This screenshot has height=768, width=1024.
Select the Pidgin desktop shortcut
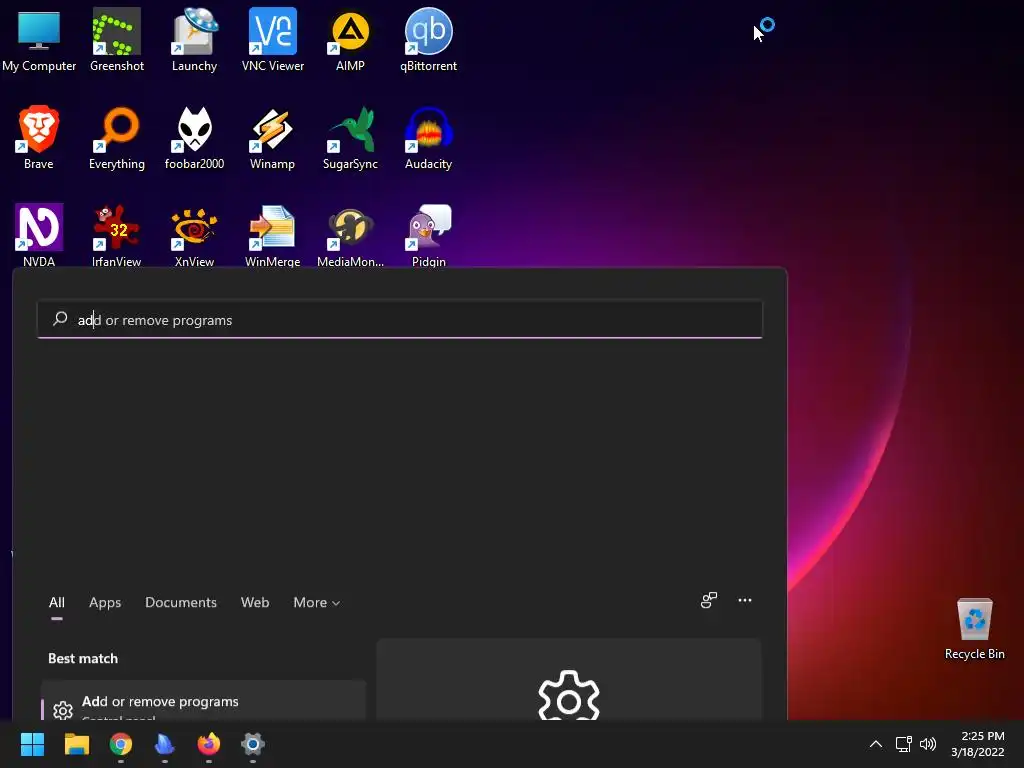click(x=428, y=235)
